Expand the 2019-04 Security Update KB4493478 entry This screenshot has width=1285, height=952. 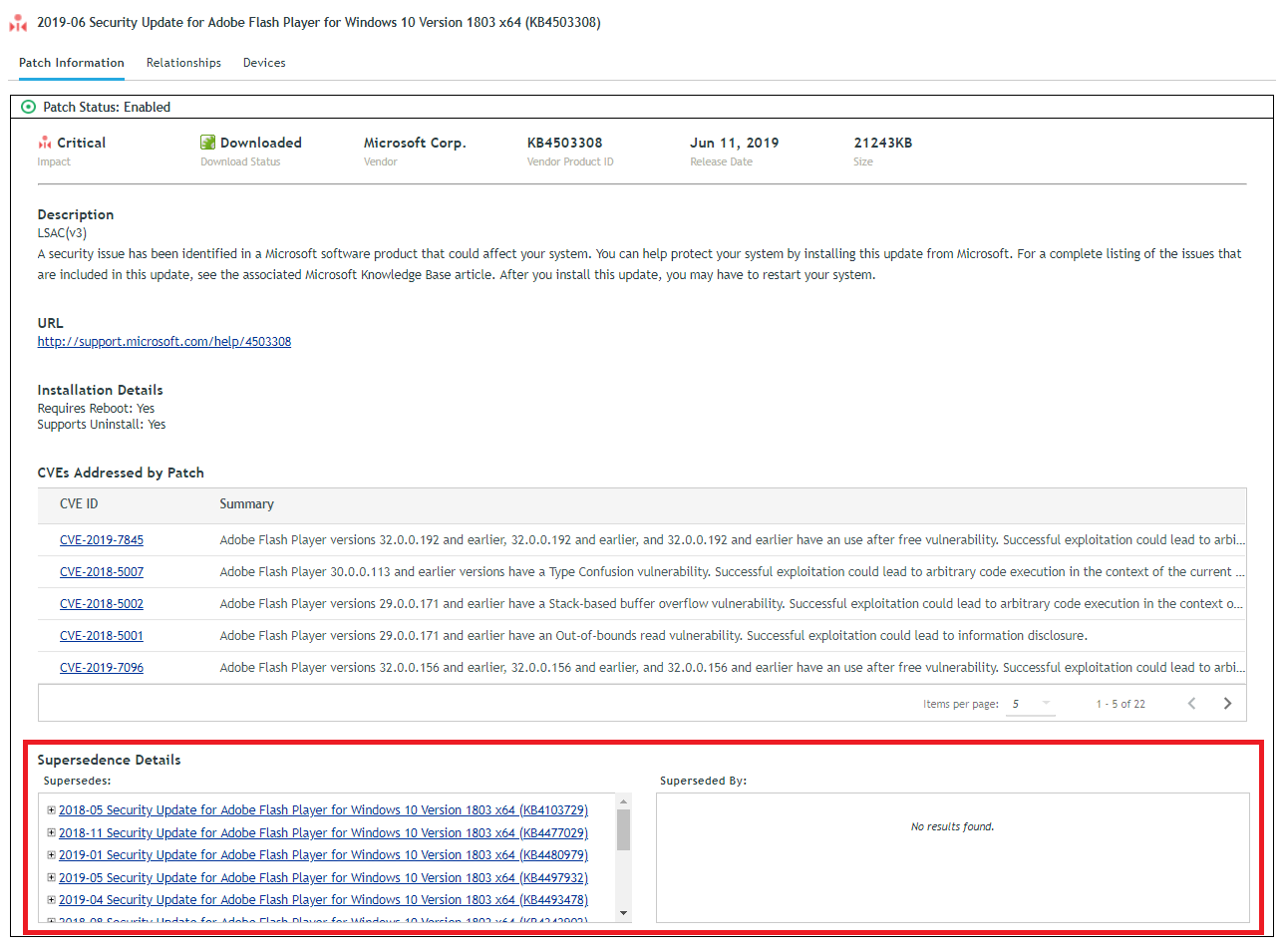coord(51,899)
